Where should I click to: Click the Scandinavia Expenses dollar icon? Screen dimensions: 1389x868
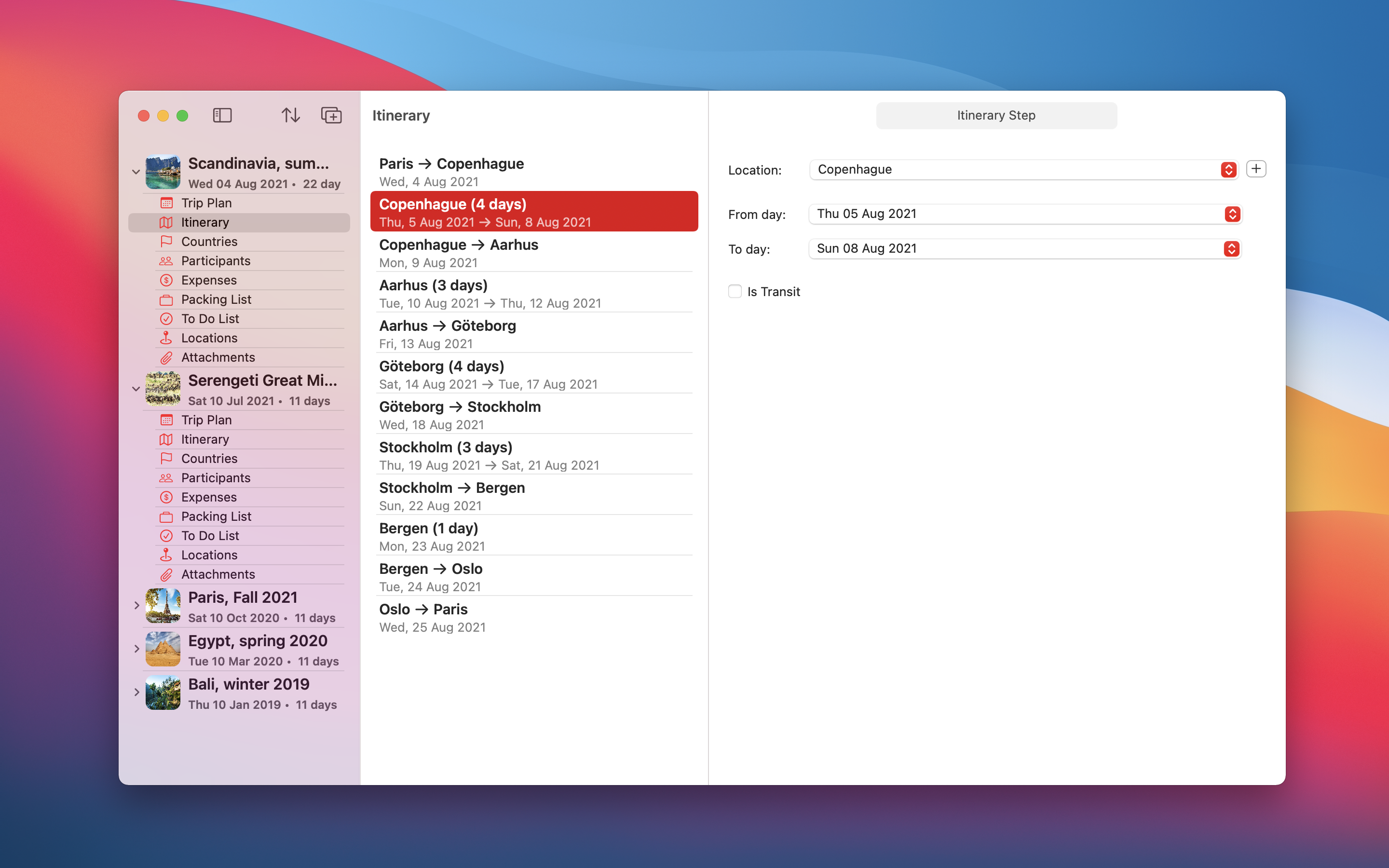(x=166, y=280)
